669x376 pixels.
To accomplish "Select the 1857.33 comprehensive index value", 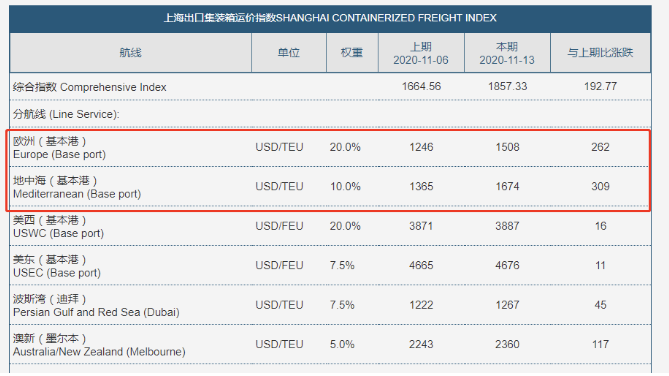I will [507, 87].
